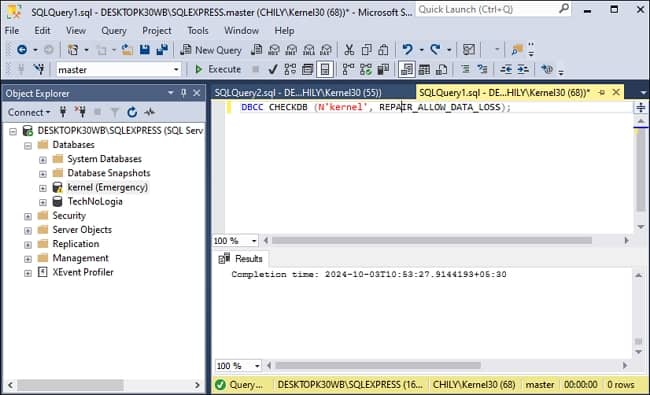Open the Project menu
Image resolution: width=650 pixels, height=395 pixels.
pos(157,31)
